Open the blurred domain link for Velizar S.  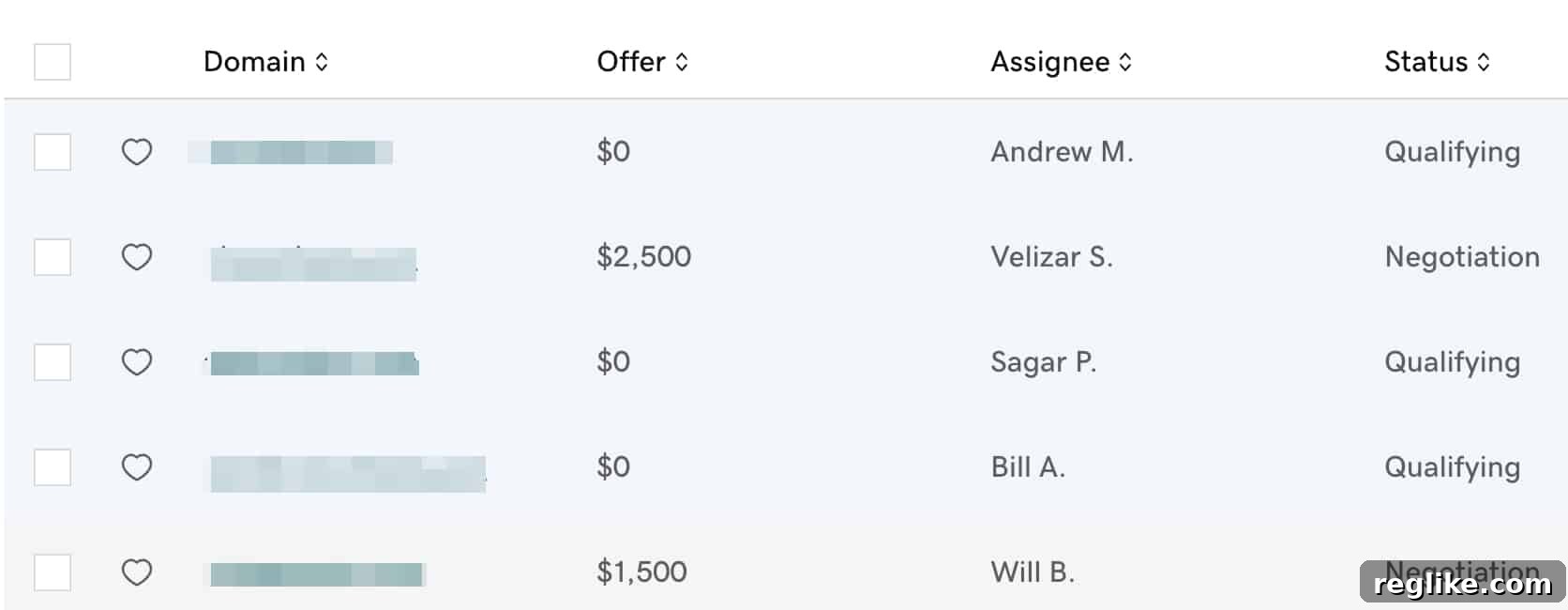point(313,263)
